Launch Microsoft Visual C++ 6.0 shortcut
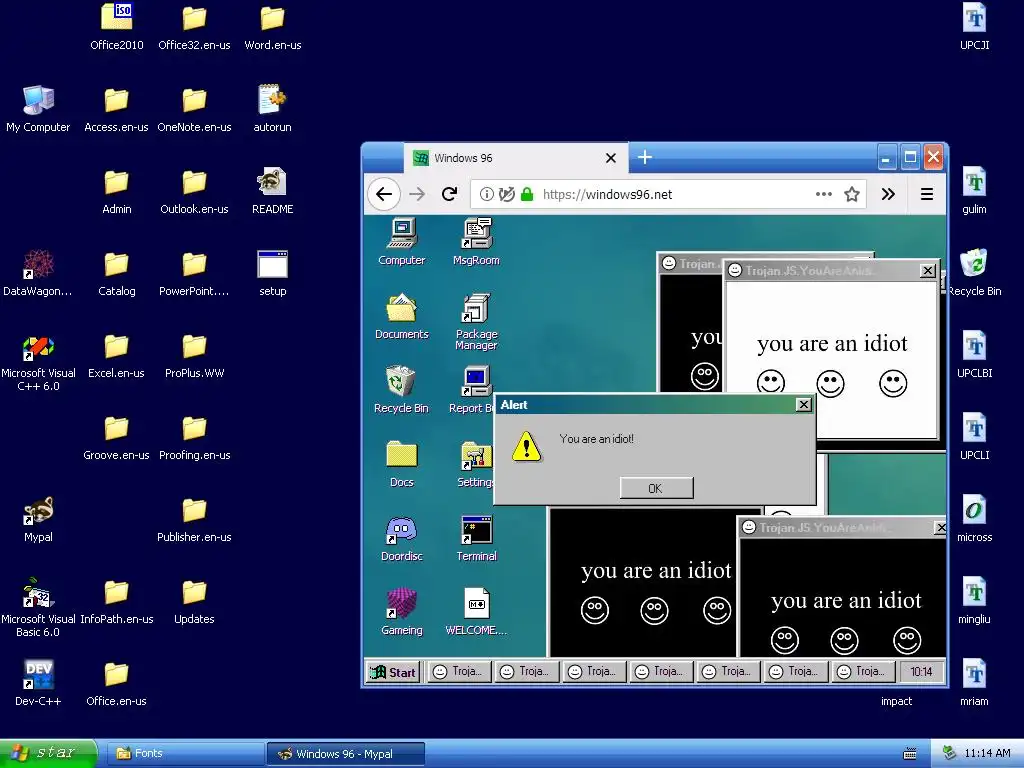The width and height of the screenshot is (1024, 768). coord(38,347)
